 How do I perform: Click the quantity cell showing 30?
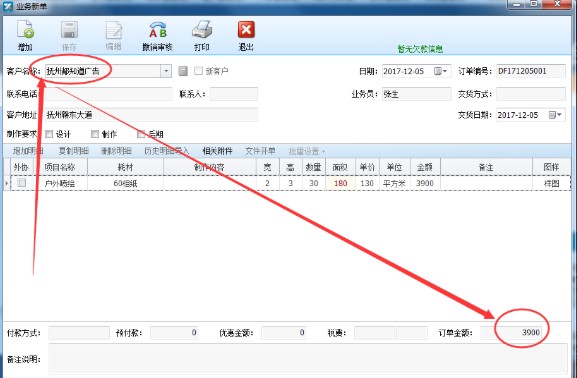tap(314, 183)
